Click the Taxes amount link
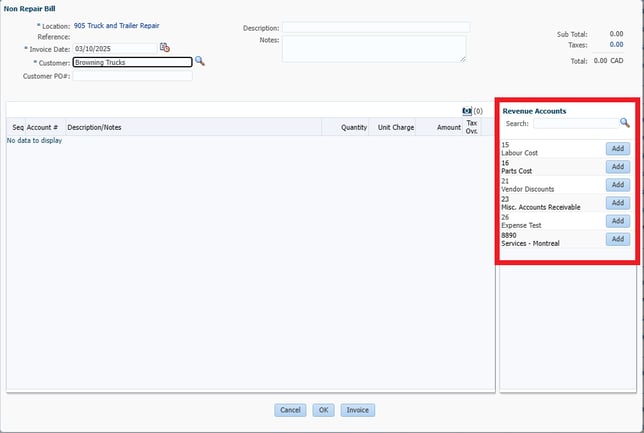The width and height of the screenshot is (644, 433). [x=616, y=45]
